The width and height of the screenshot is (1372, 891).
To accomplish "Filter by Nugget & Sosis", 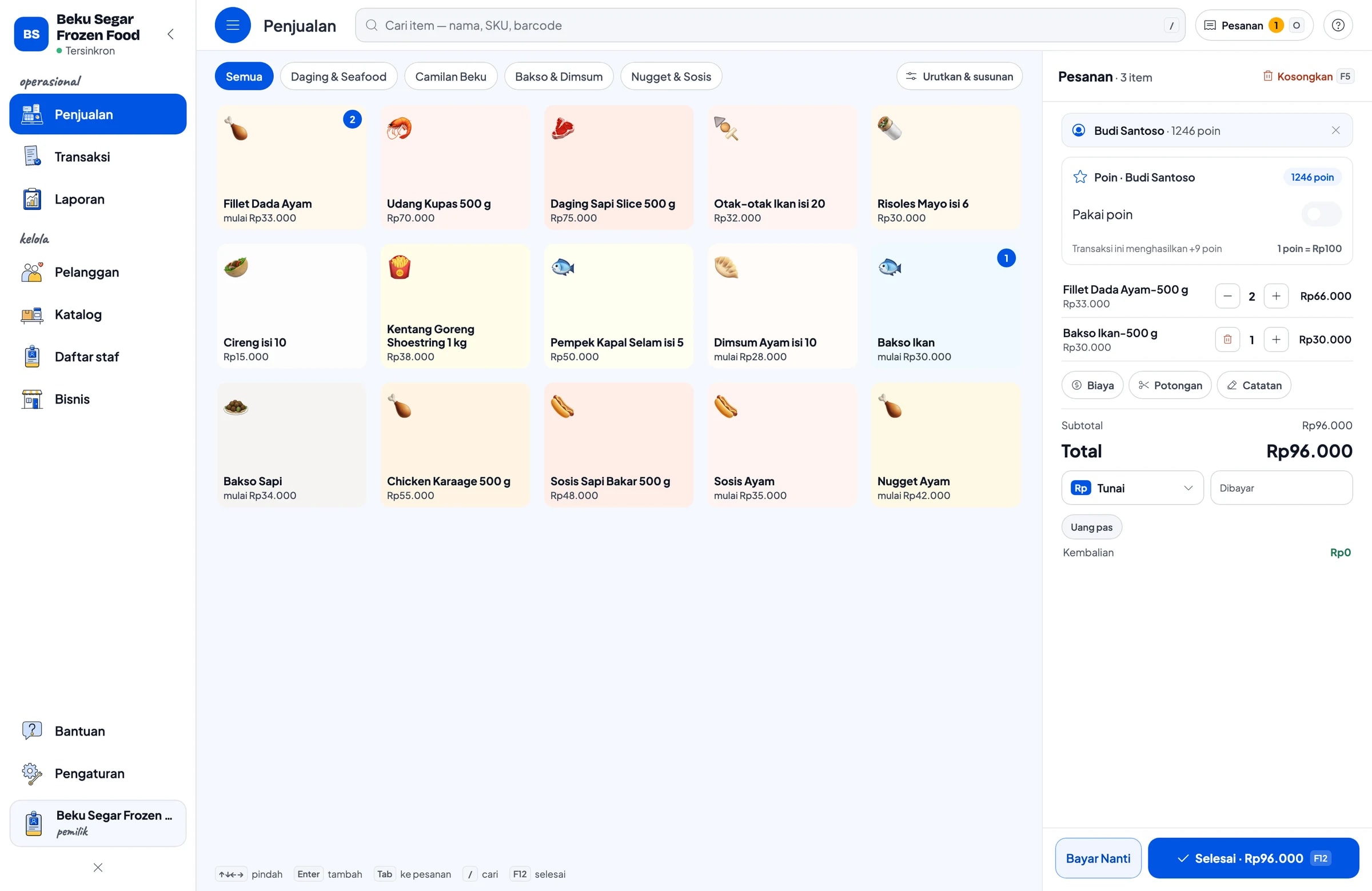I will click(x=671, y=76).
